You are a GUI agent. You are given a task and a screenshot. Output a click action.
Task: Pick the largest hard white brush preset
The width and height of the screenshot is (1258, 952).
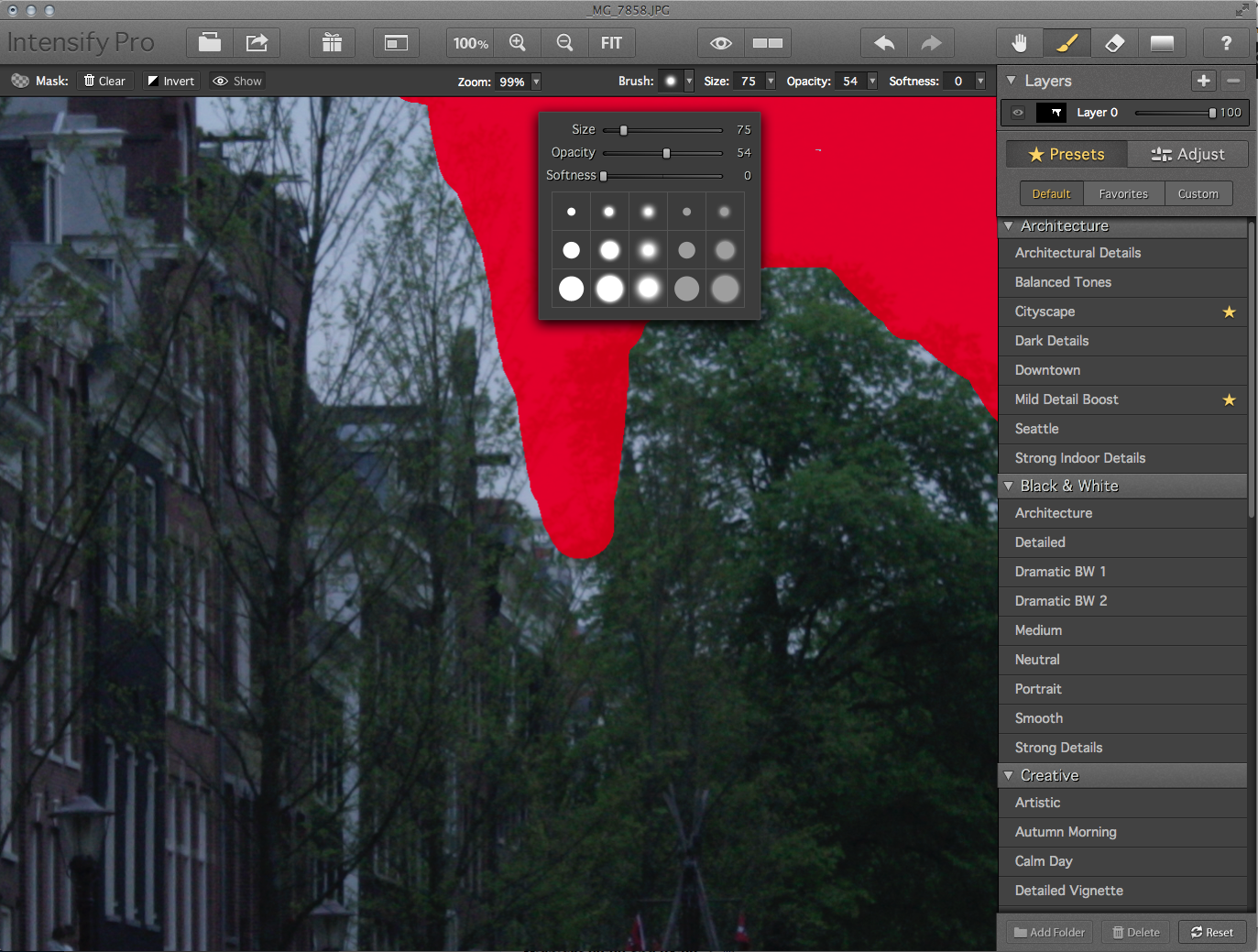click(571, 289)
